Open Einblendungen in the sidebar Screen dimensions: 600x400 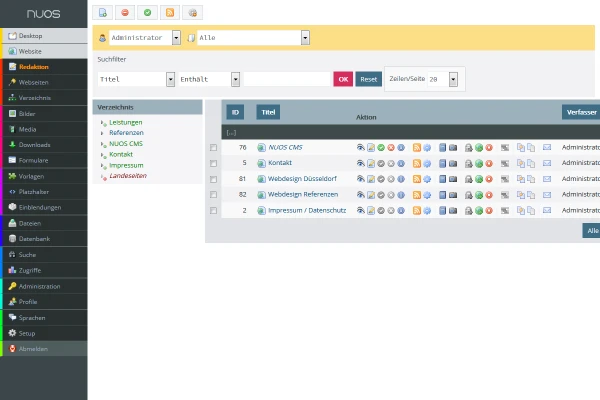[45, 207]
